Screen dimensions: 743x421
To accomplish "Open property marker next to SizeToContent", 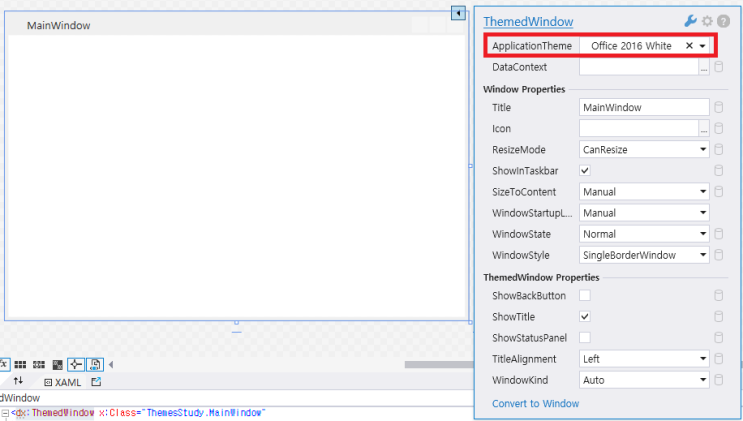I will (x=718, y=192).
